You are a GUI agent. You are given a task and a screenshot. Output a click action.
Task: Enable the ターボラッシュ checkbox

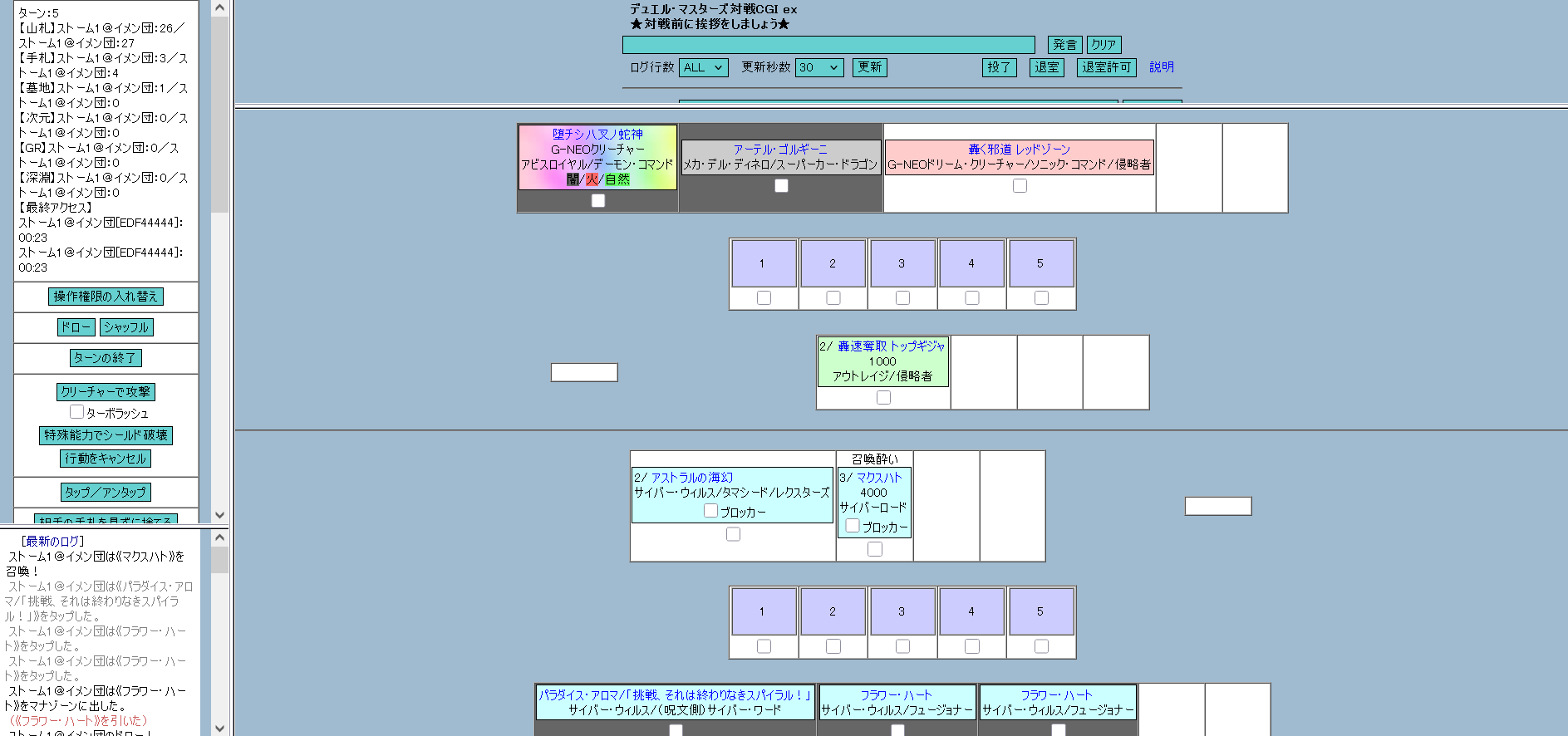(x=77, y=412)
